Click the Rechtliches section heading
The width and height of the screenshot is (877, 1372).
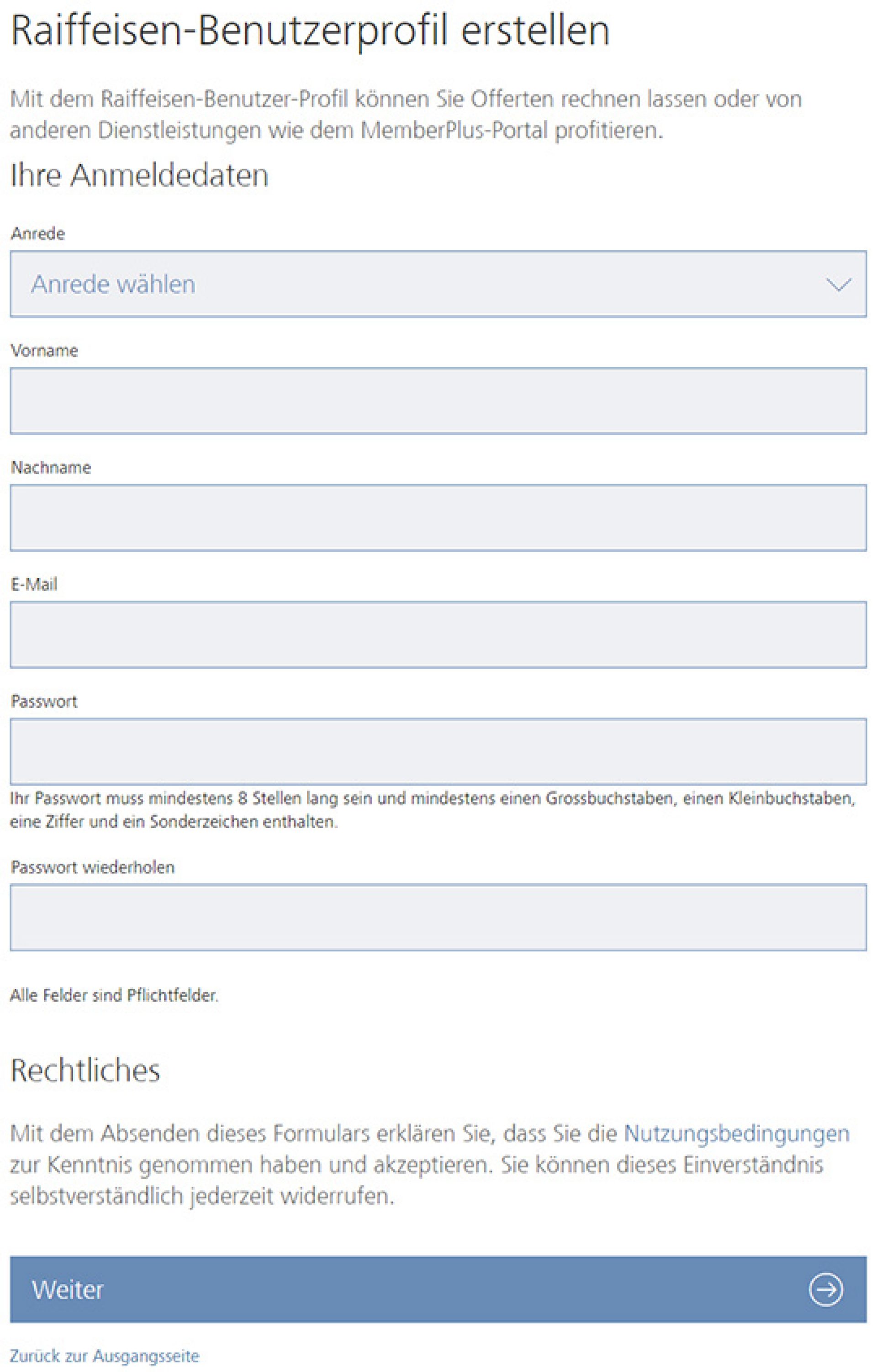[85, 1070]
